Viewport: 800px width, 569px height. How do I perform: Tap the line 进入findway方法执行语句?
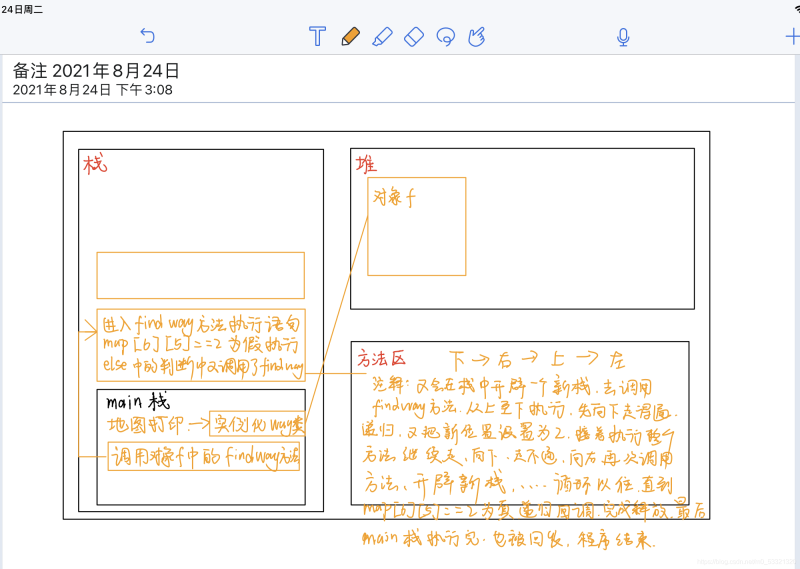[x=201, y=324]
